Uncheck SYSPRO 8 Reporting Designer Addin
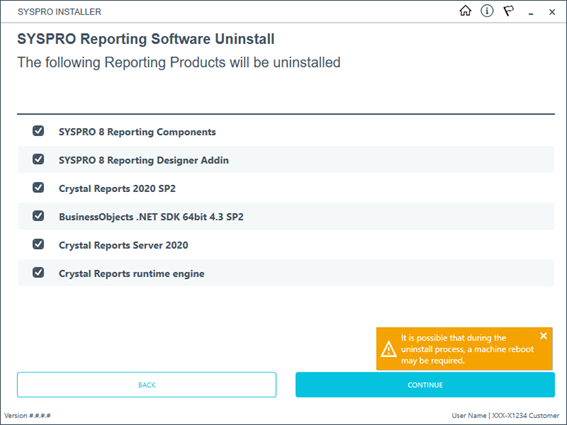 click(x=38, y=159)
